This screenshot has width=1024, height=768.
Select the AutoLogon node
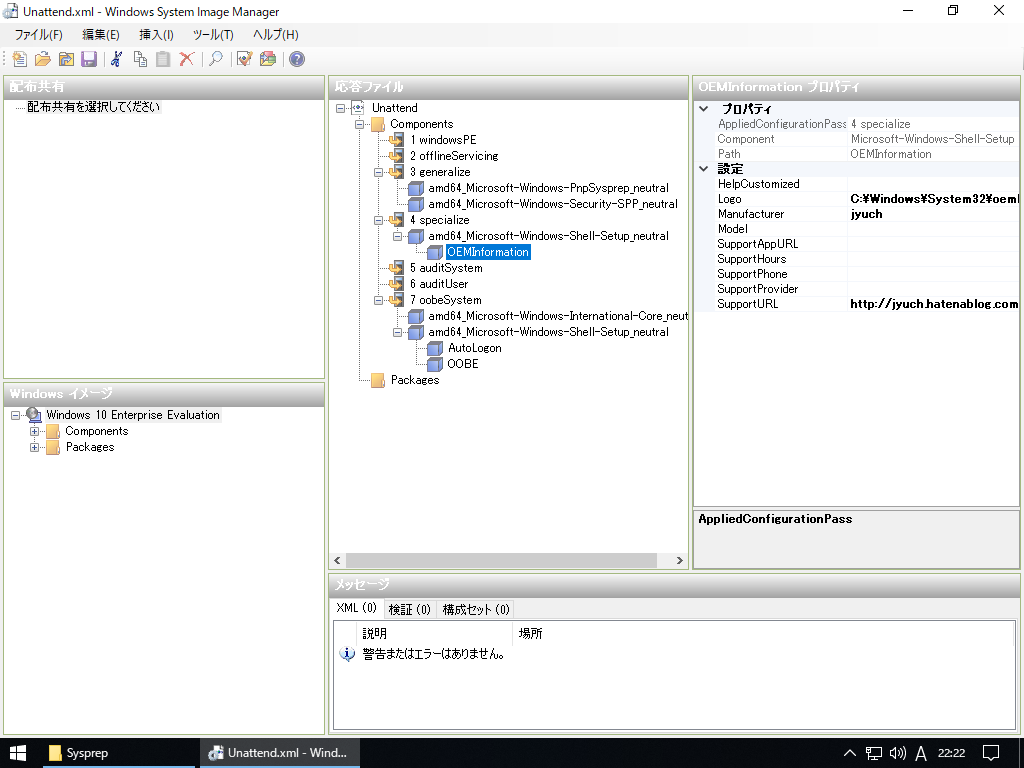[475, 348]
